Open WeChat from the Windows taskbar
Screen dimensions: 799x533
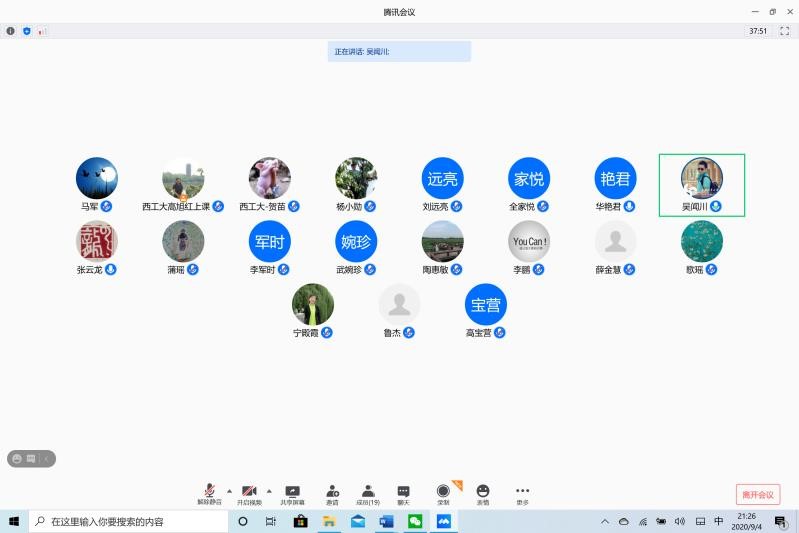click(415, 521)
